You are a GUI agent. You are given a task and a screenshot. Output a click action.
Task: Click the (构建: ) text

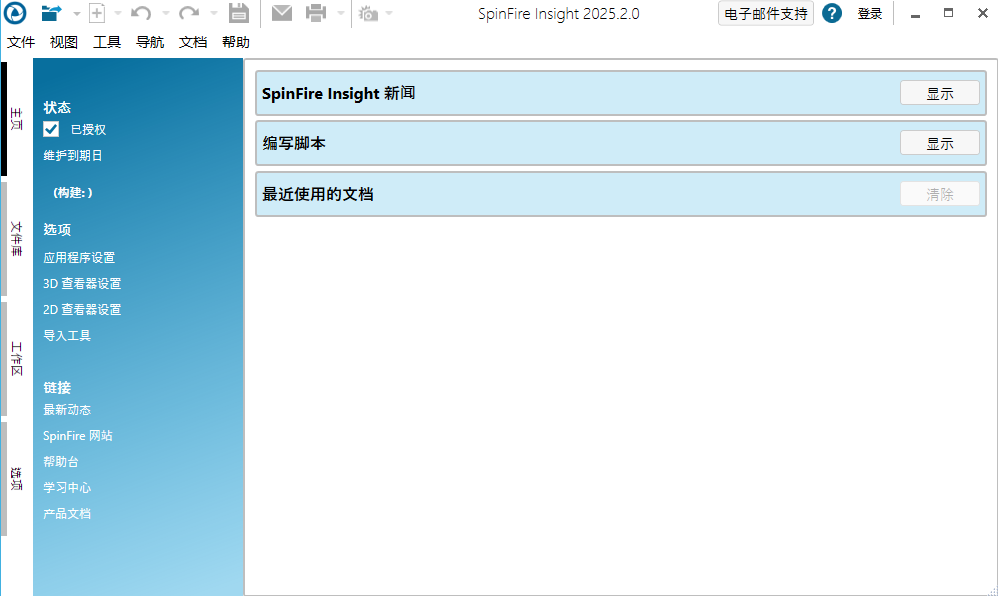[73, 192]
